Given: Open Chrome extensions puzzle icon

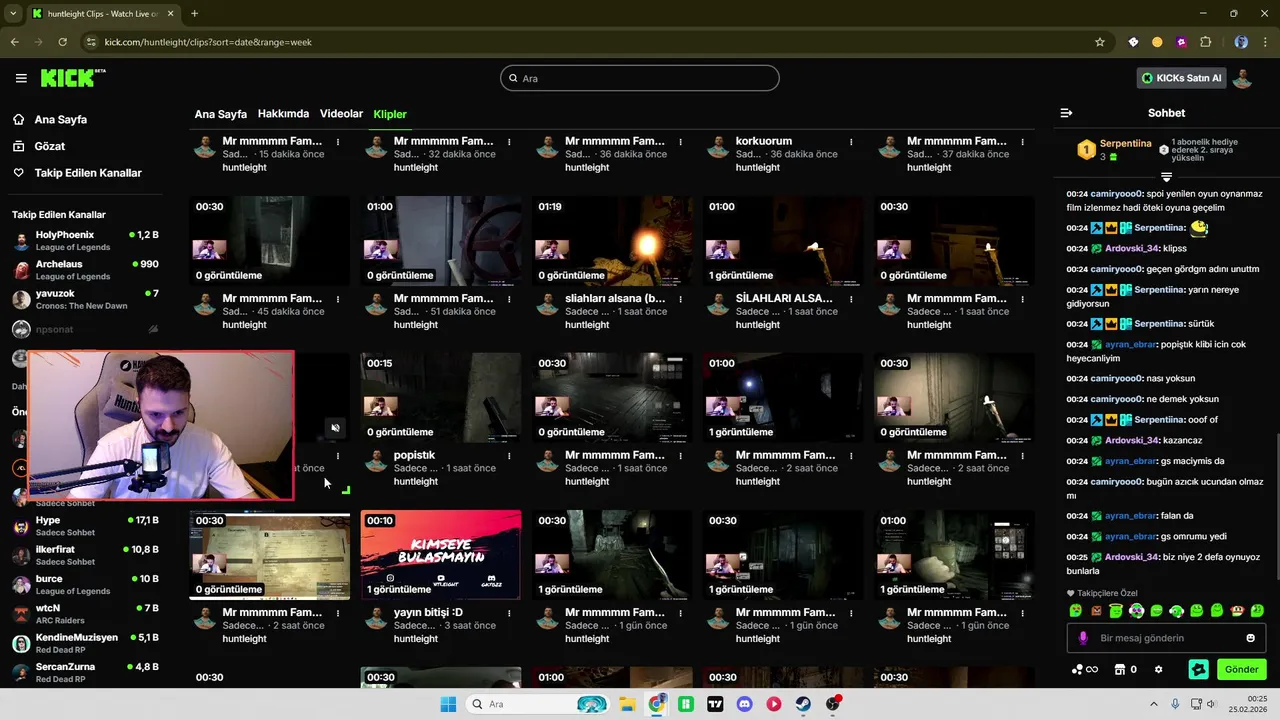Looking at the screenshot, I should click(x=1205, y=42).
